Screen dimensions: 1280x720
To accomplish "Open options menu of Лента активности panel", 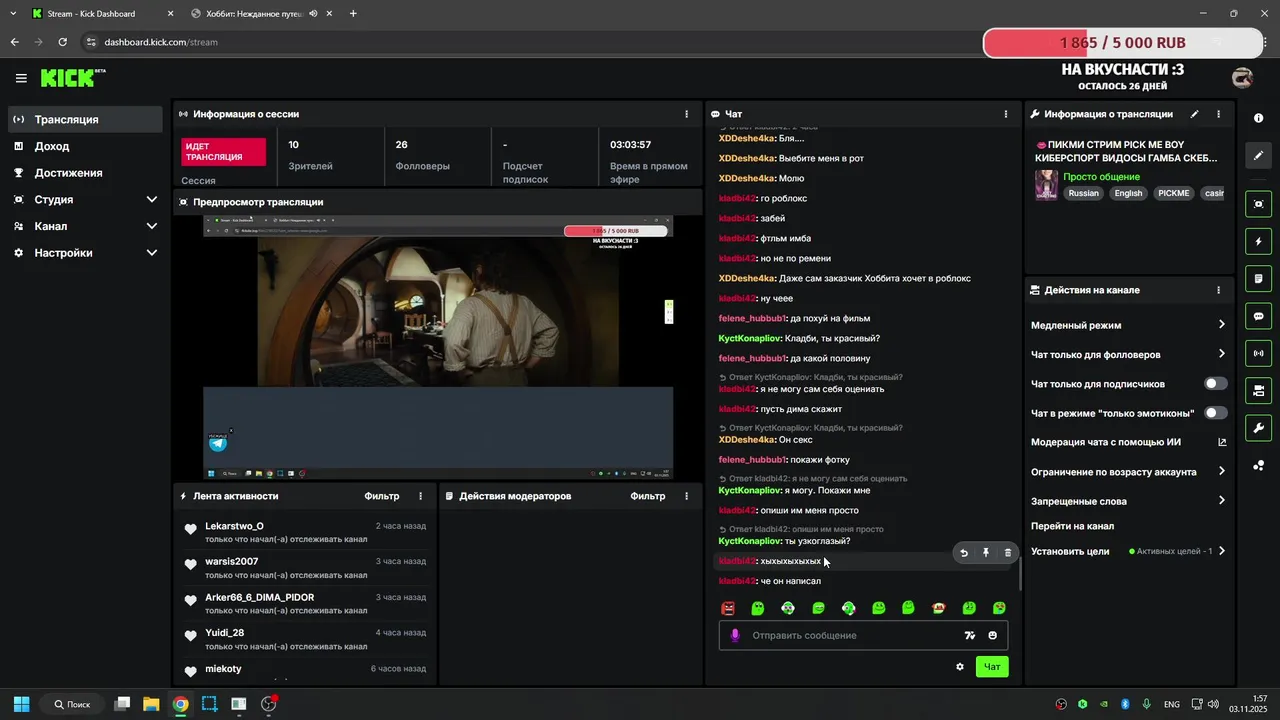I will pyautogui.click(x=420, y=496).
